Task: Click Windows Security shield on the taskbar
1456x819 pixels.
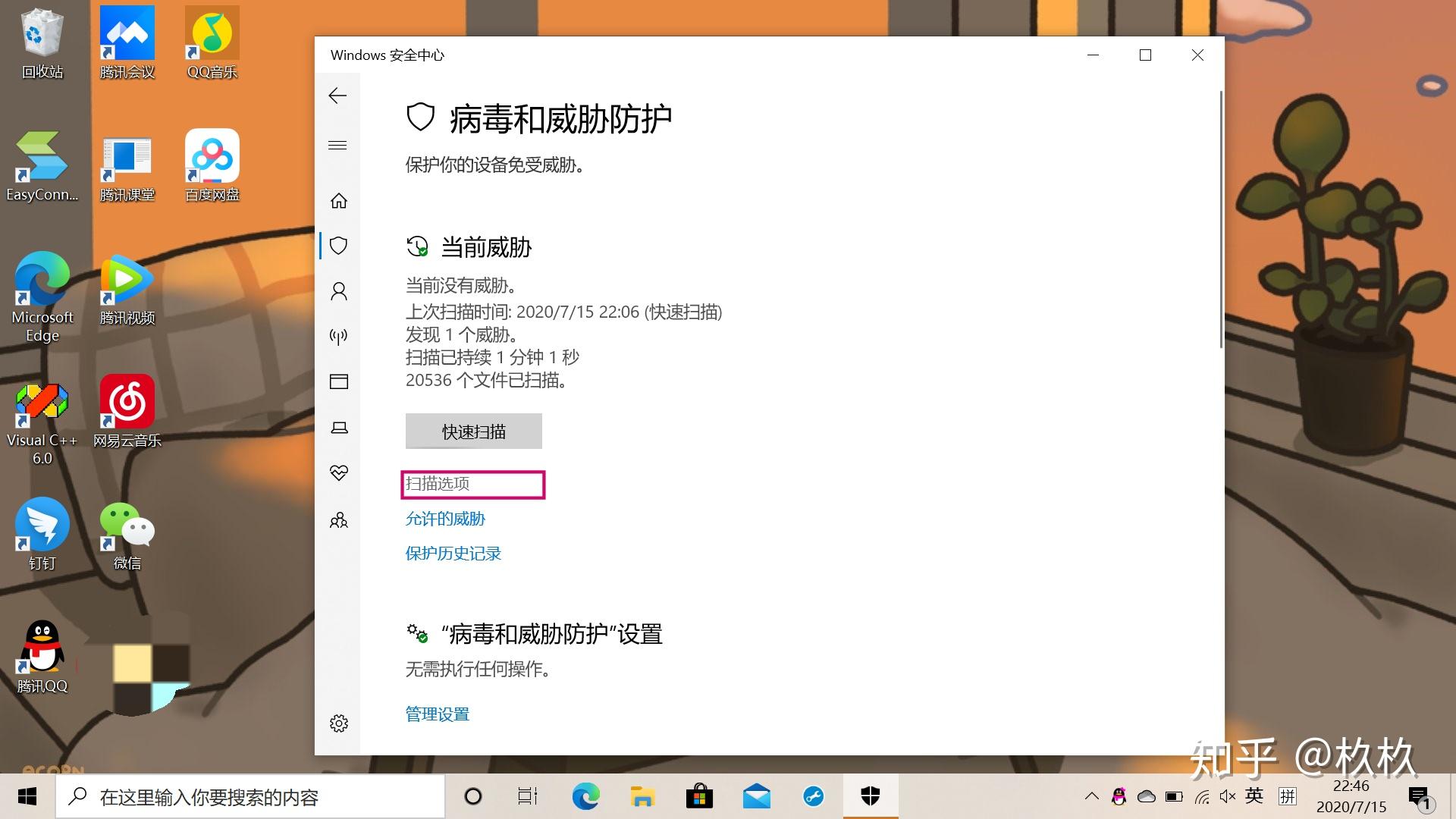Action: (x=871, y=796)
